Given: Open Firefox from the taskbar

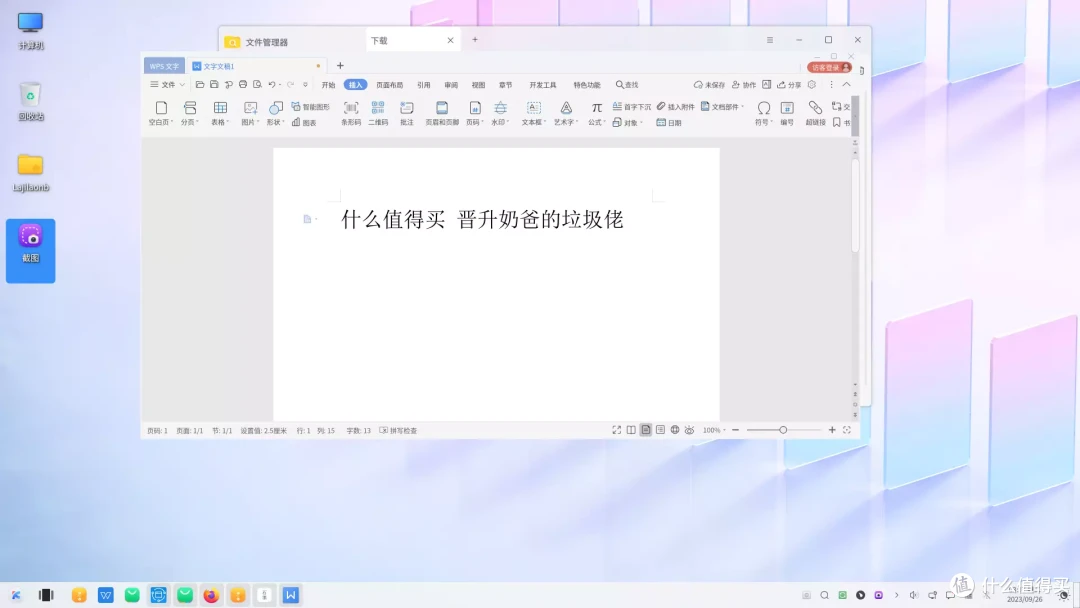Looking at the screenshot, I should (211, 596).
